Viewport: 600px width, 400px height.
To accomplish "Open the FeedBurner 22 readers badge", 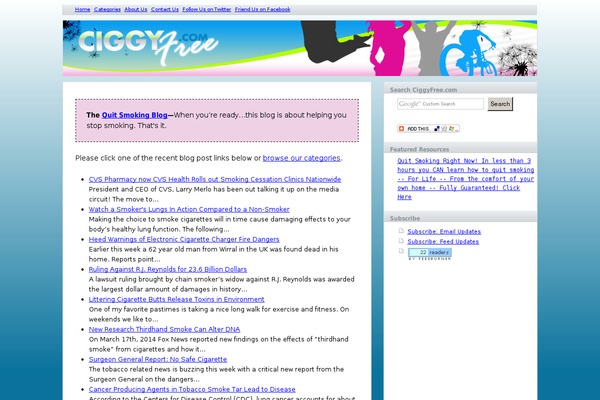I will 430,254.
